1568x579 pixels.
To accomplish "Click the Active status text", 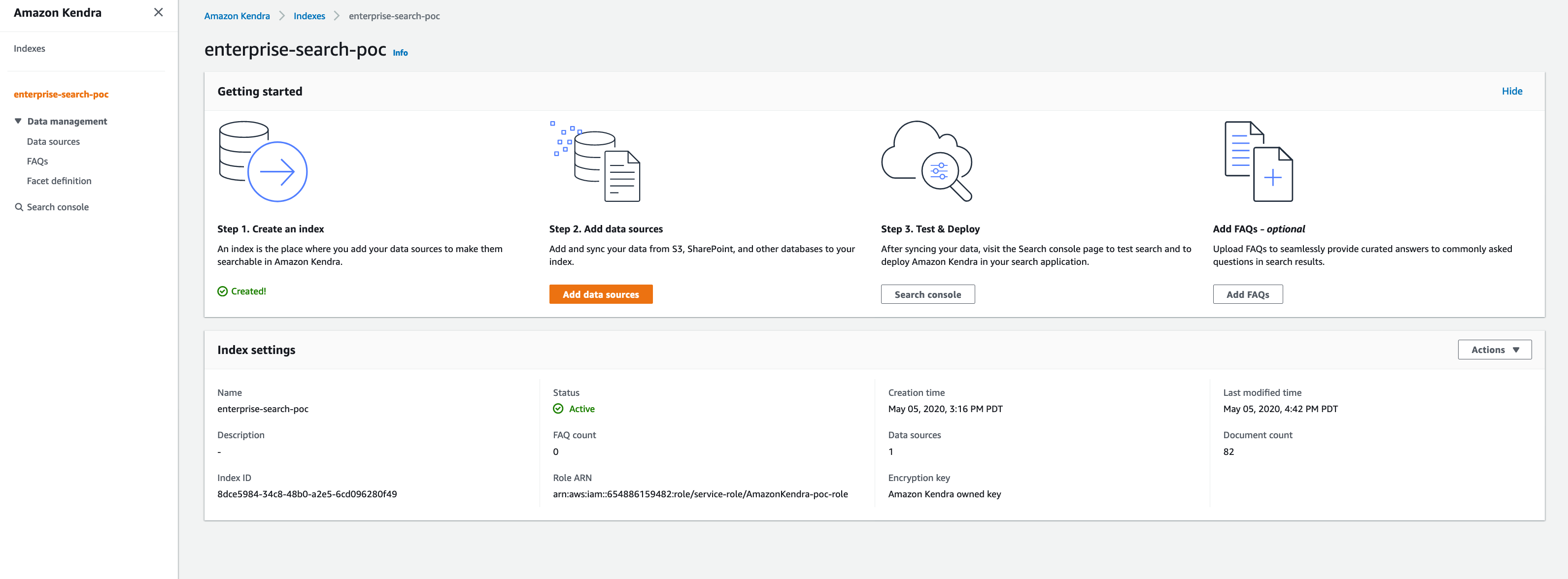I will pyautogui.click(x=581, y=409).
